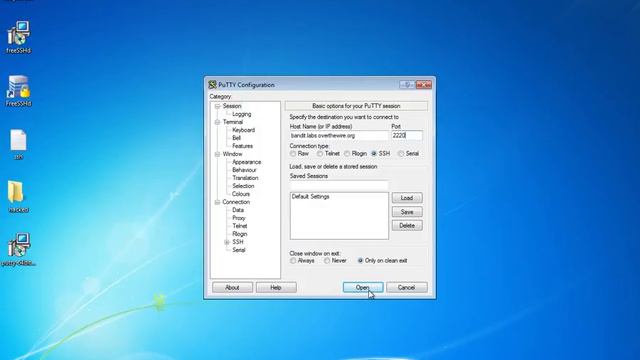Open the Session category
640x360 pixels.
232,106
